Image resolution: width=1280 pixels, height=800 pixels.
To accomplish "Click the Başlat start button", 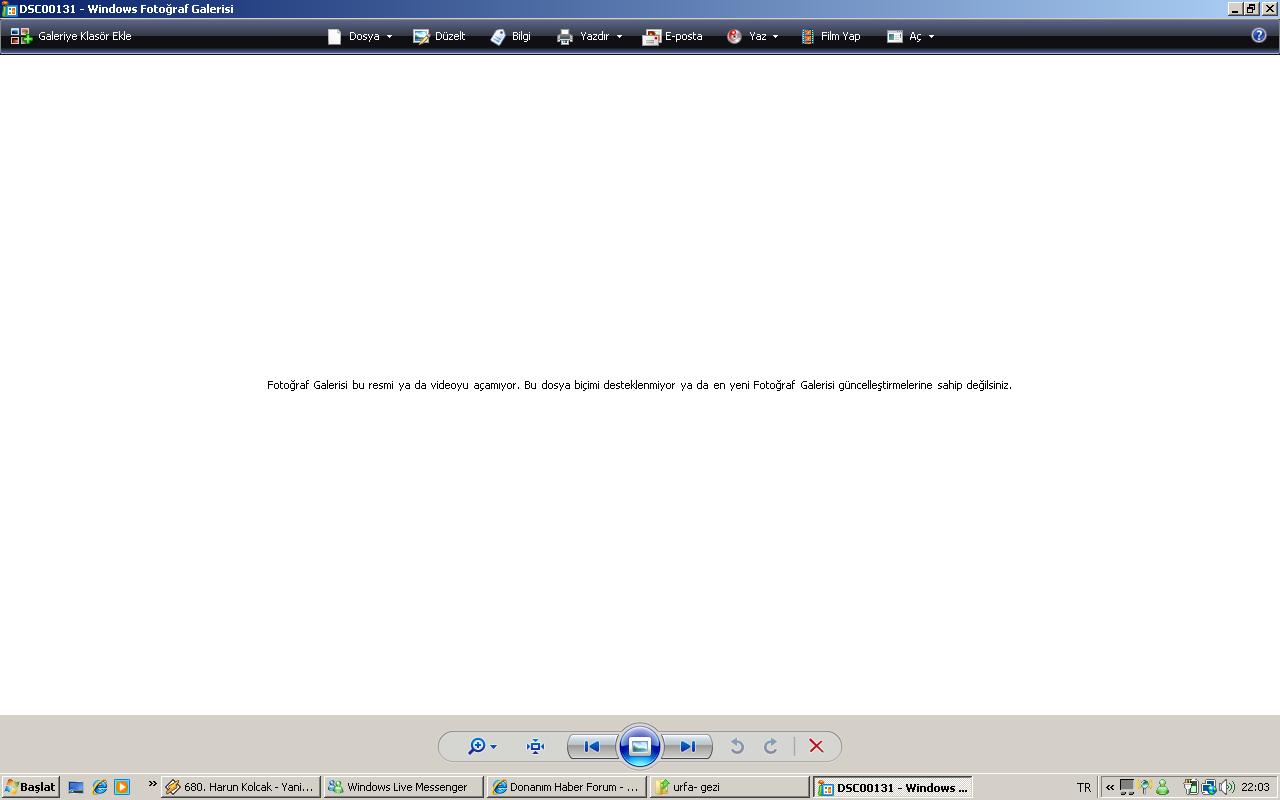I will 30,787.
